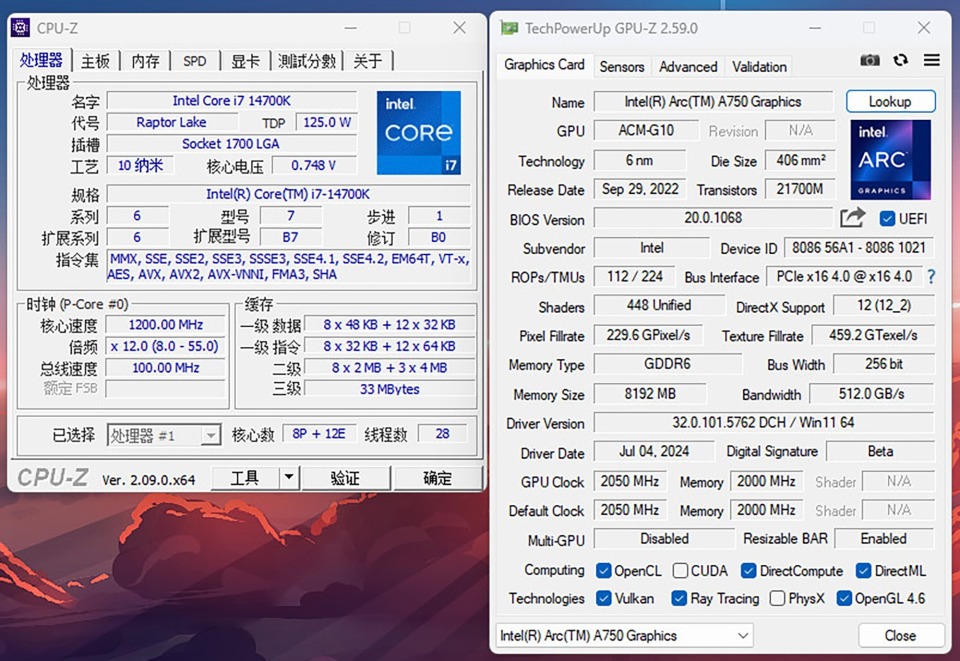
Task: Switch to the Advanced tab in GPU-Z
Action: 687,66
